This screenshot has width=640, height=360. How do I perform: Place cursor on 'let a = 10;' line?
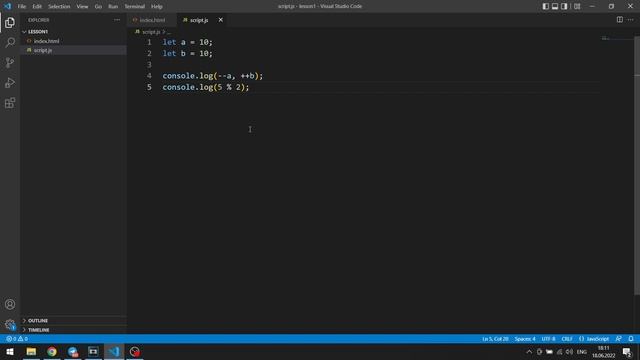click(187, 42)
